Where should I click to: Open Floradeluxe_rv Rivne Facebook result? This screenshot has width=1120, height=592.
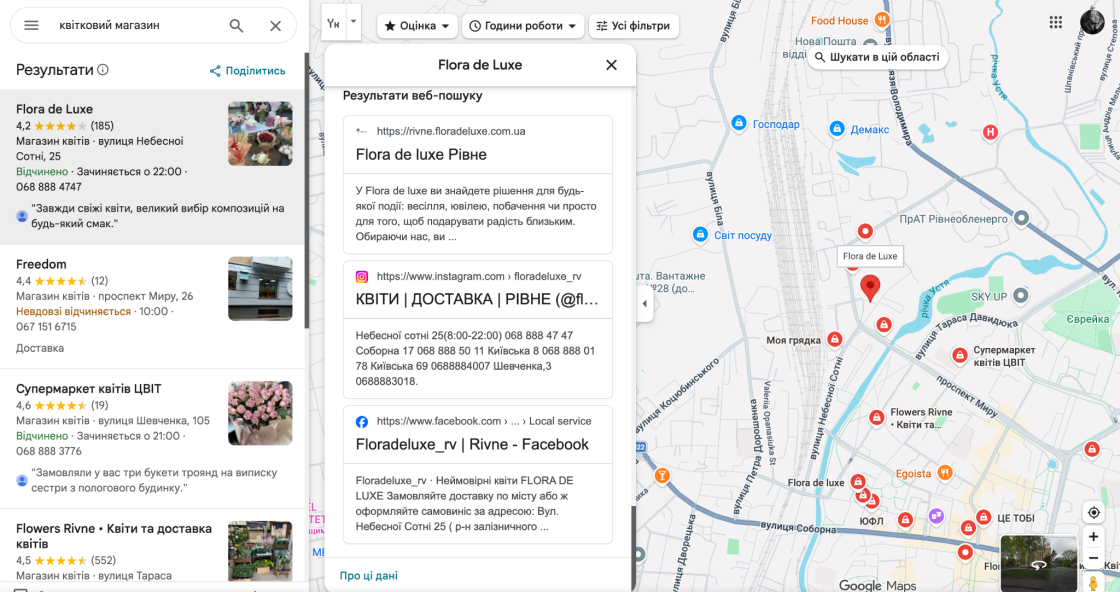click(x=472, y=444)
